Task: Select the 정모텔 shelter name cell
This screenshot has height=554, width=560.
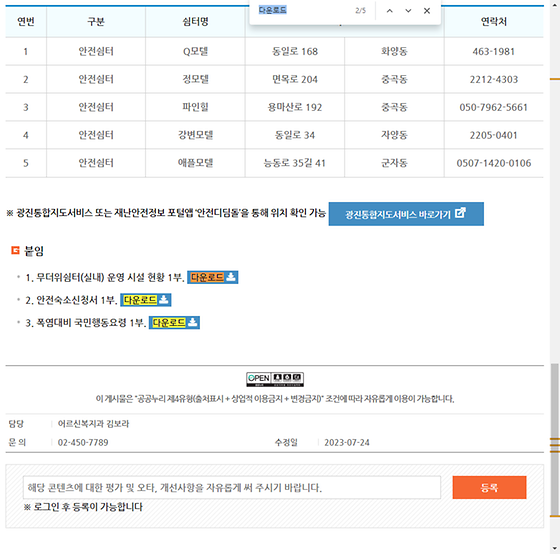Action: click(195, 79)
